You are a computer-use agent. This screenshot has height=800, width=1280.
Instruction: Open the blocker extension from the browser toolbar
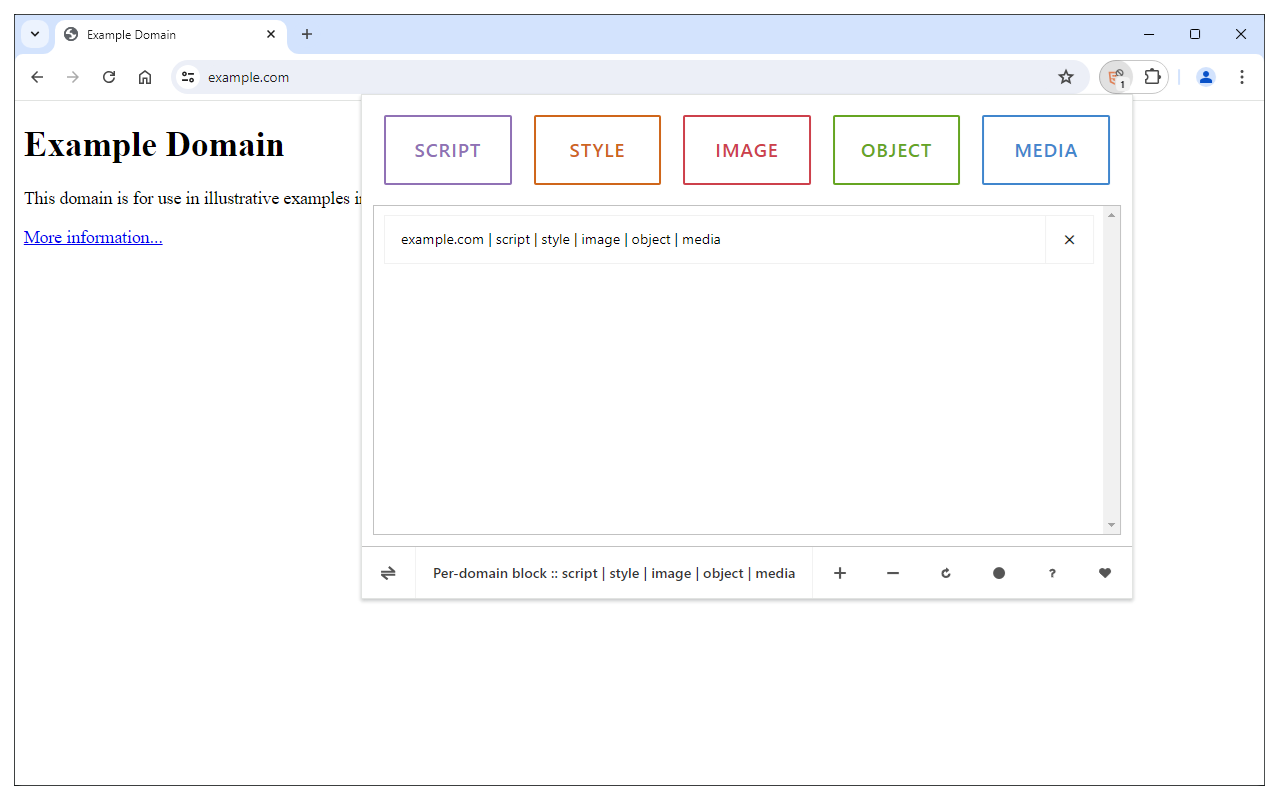1115,77
